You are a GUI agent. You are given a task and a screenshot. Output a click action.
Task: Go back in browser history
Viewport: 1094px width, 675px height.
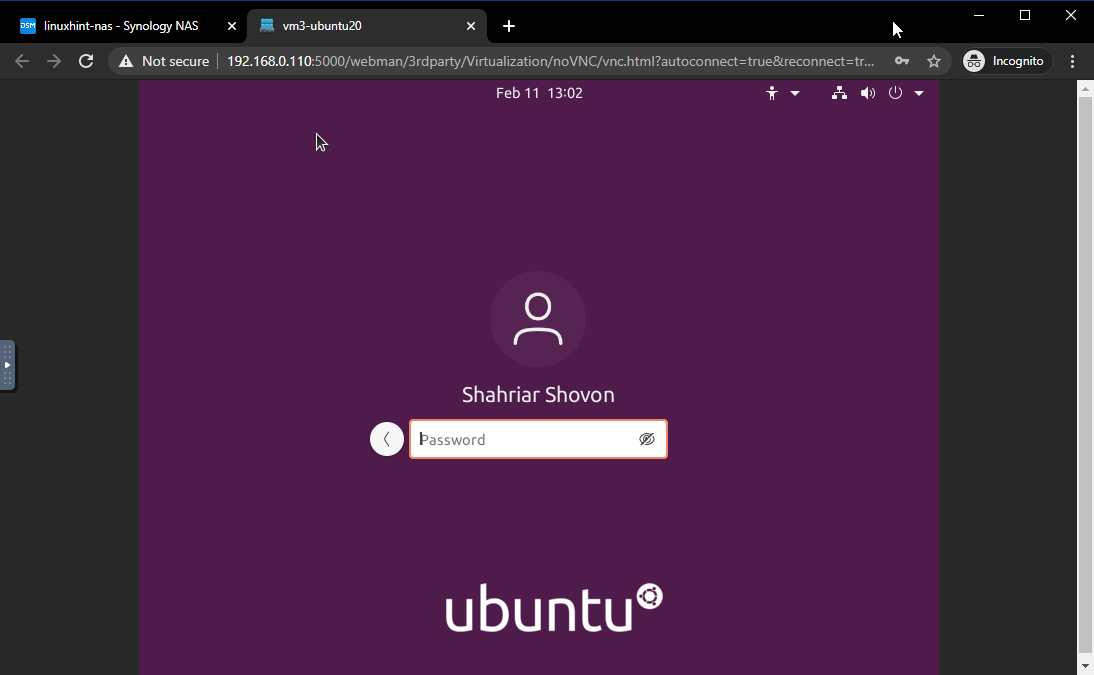[x=22, y=61]
